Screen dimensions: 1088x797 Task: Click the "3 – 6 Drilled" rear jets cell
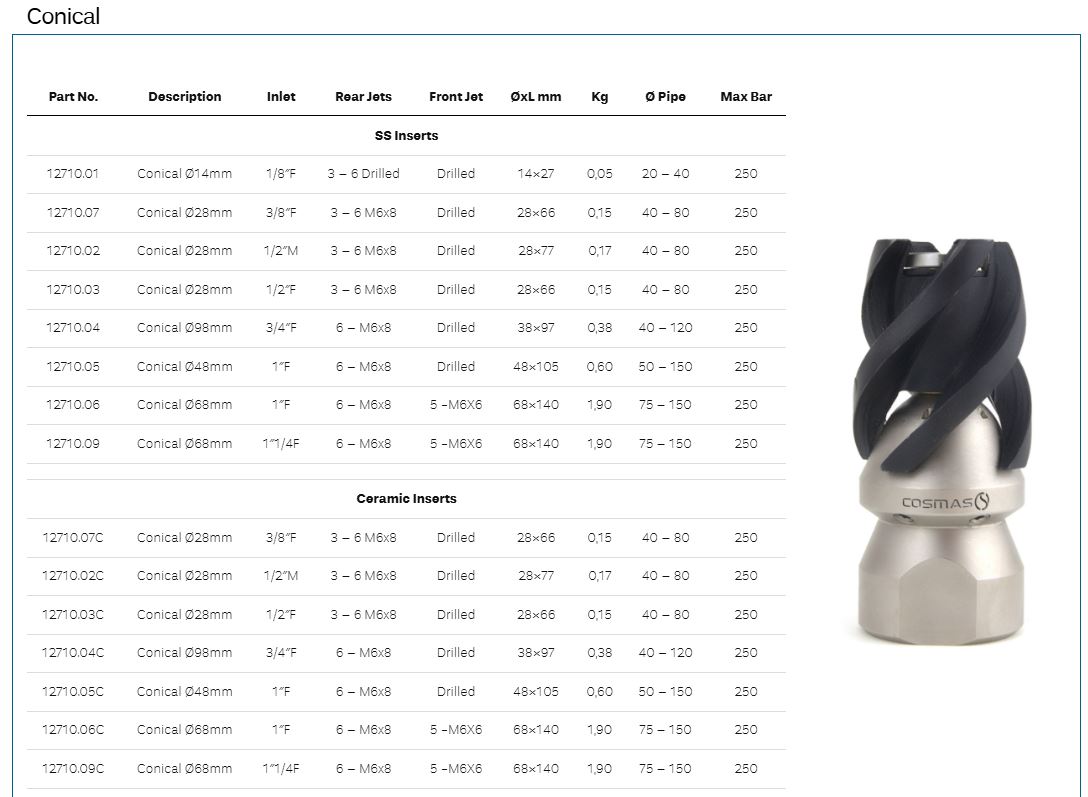363,174
